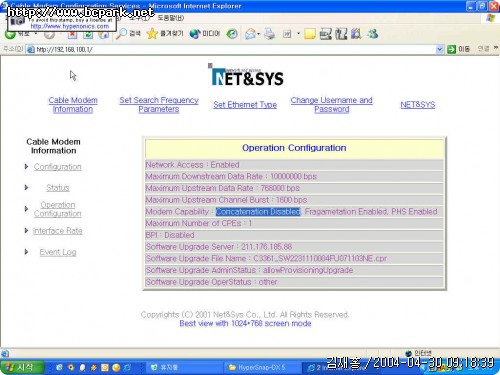Click the yellow smiley quick launch icon
This screenshot has width=500, height=375.
pos(116,367)
